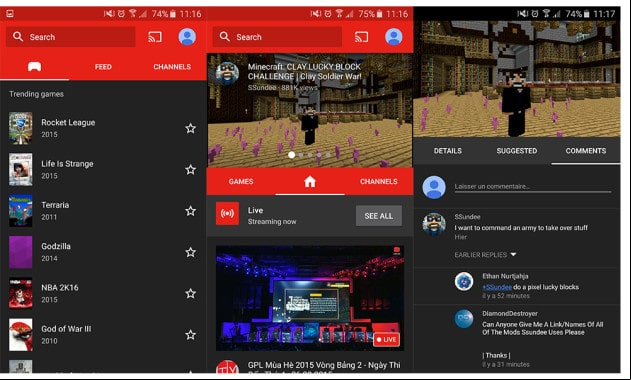
Task: Open the God of War III thumbnail
Action: 21,335
